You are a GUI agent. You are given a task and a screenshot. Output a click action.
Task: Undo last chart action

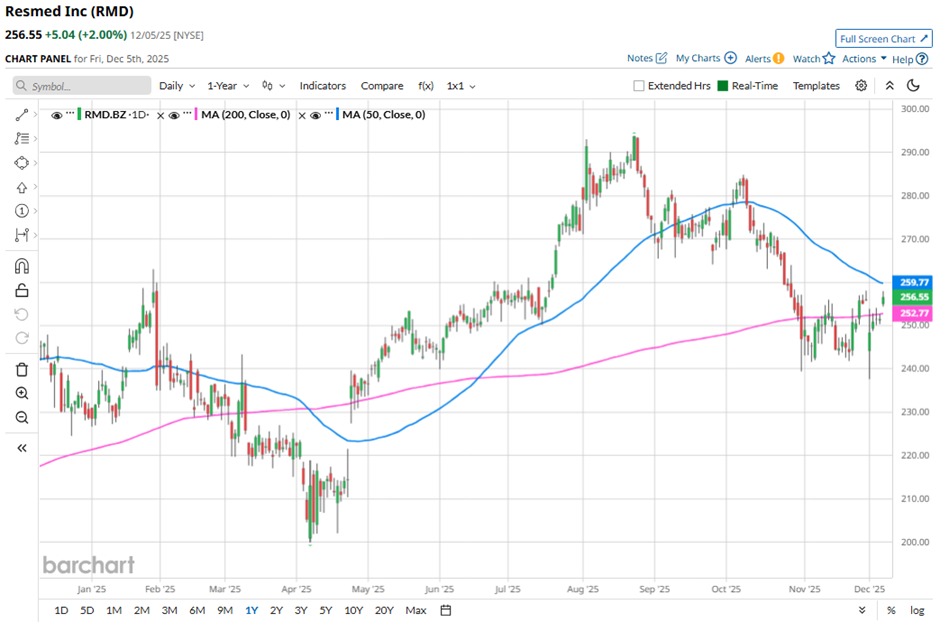click(22, 315)
